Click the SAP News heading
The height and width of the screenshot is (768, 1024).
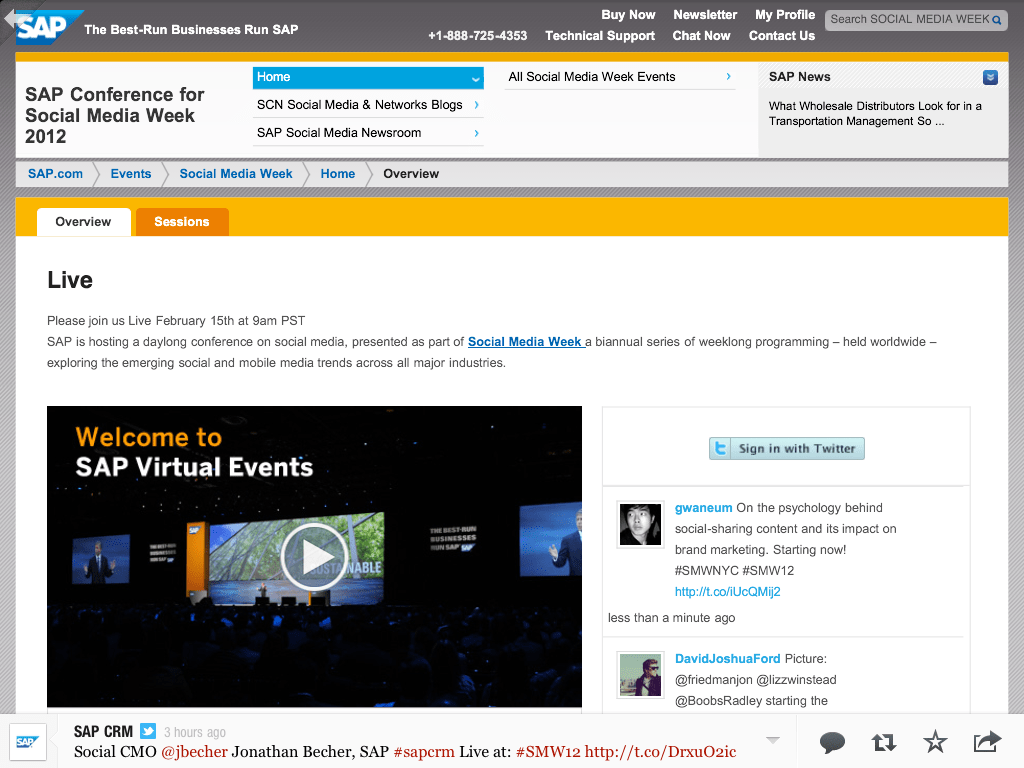coord(799,77)
